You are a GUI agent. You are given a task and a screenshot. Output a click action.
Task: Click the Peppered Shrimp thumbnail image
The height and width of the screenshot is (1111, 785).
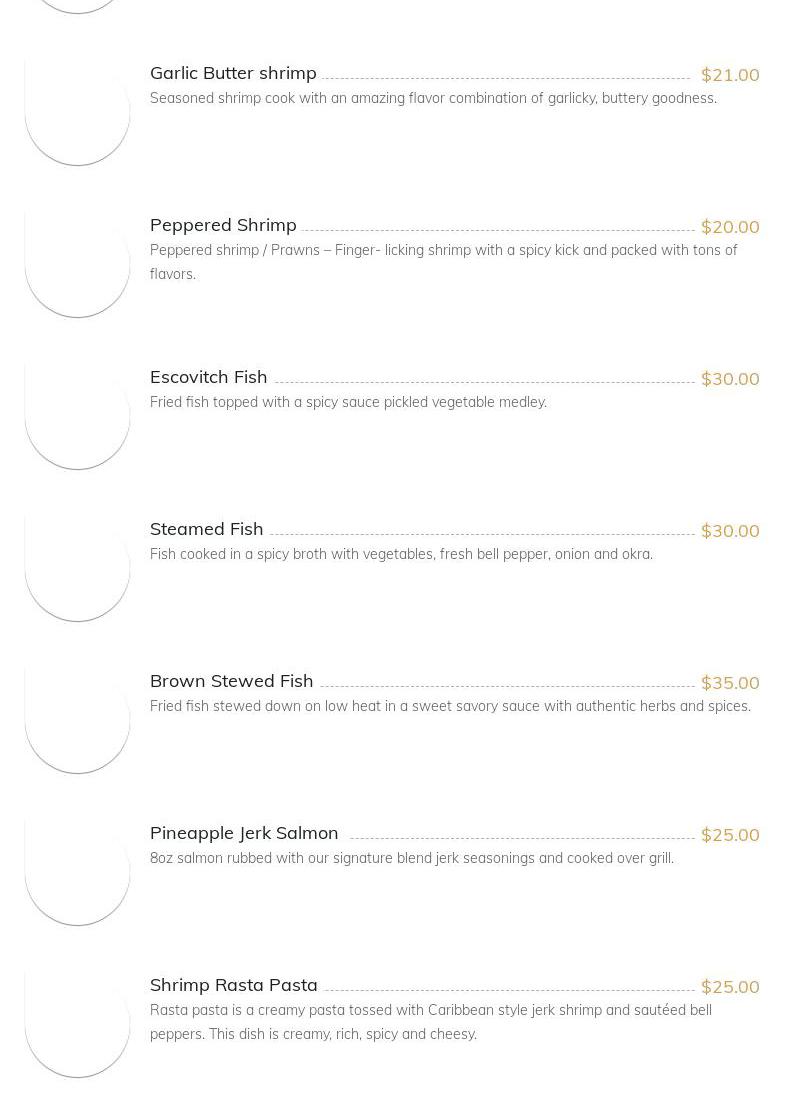click(x=77, y=265)
